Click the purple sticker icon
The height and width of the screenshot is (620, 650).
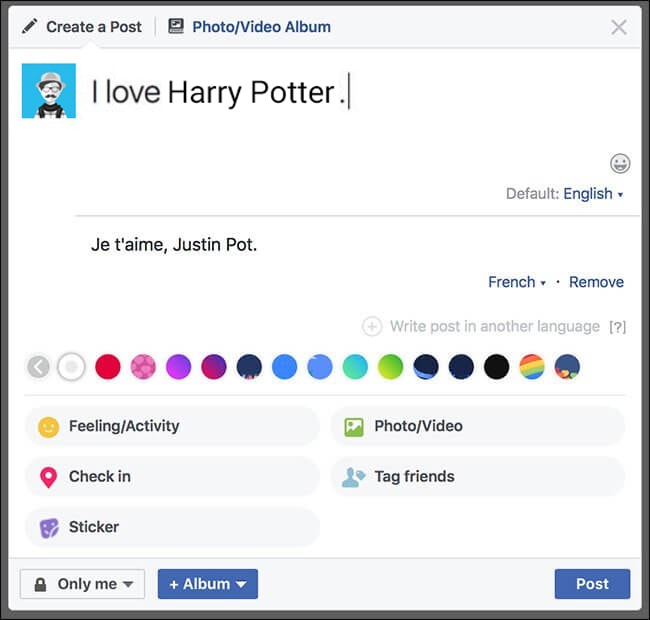(x=49, y=528)
